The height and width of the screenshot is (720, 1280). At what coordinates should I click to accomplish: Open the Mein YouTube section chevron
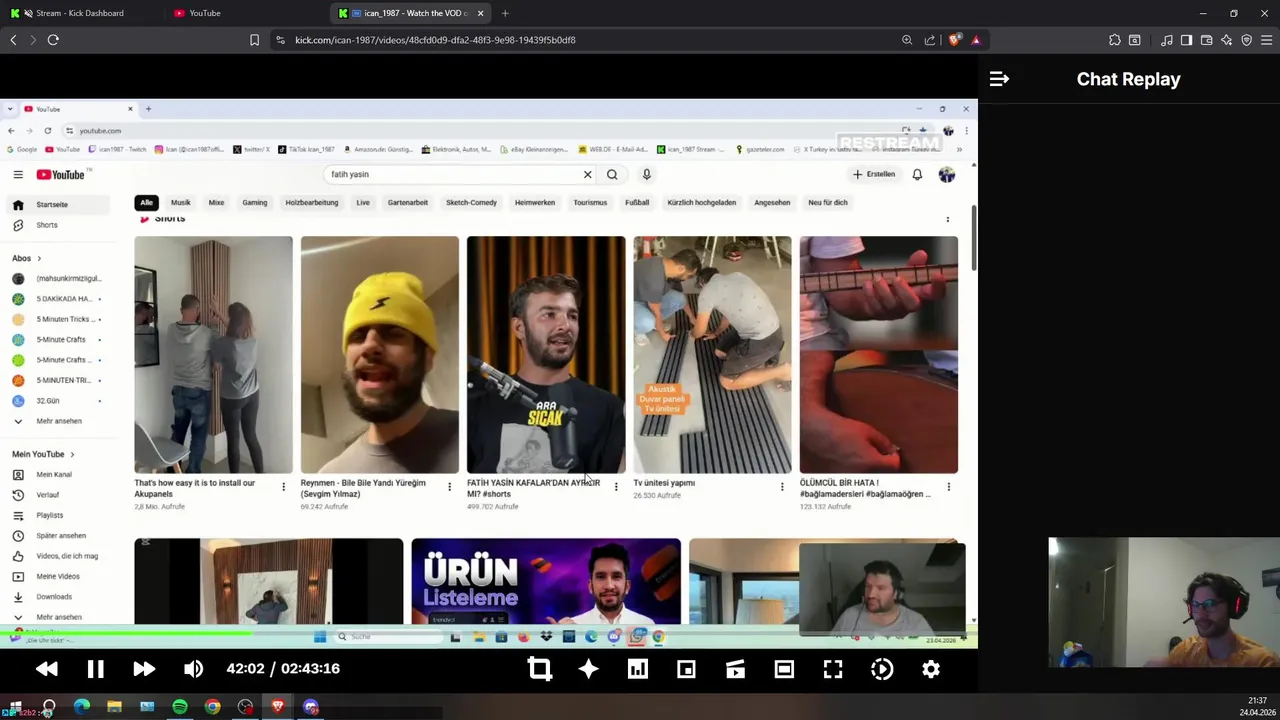point(72,454)
